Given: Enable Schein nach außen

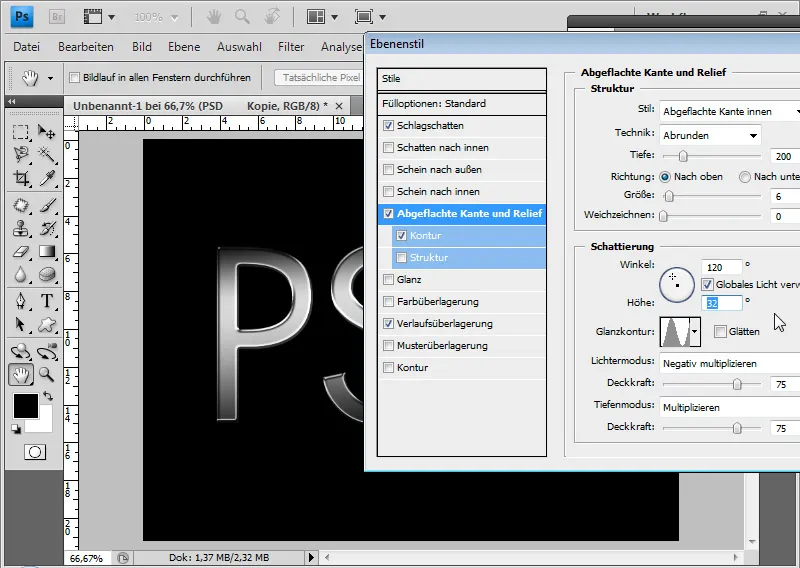Looking at the screenshot, I should tap(389, 169).
